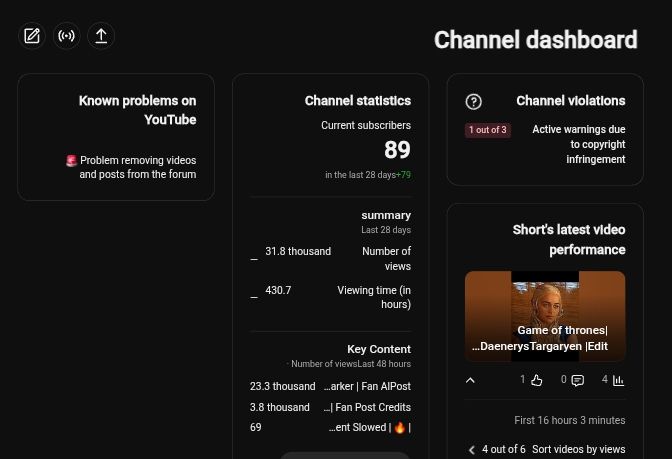672x459 pixels.
Task: Click the upload video arrow icon
Action: [x=101, y=36]
